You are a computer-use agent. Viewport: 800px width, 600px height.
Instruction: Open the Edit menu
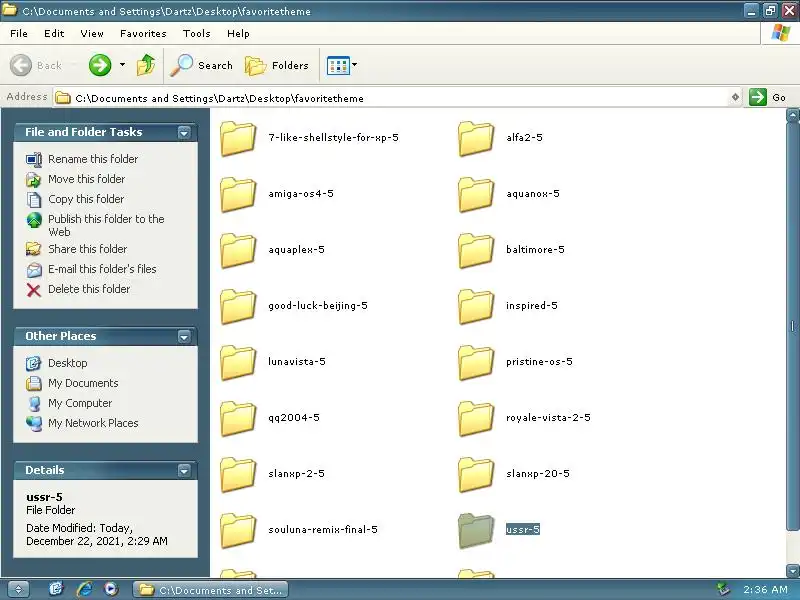(x=54, y=34)
